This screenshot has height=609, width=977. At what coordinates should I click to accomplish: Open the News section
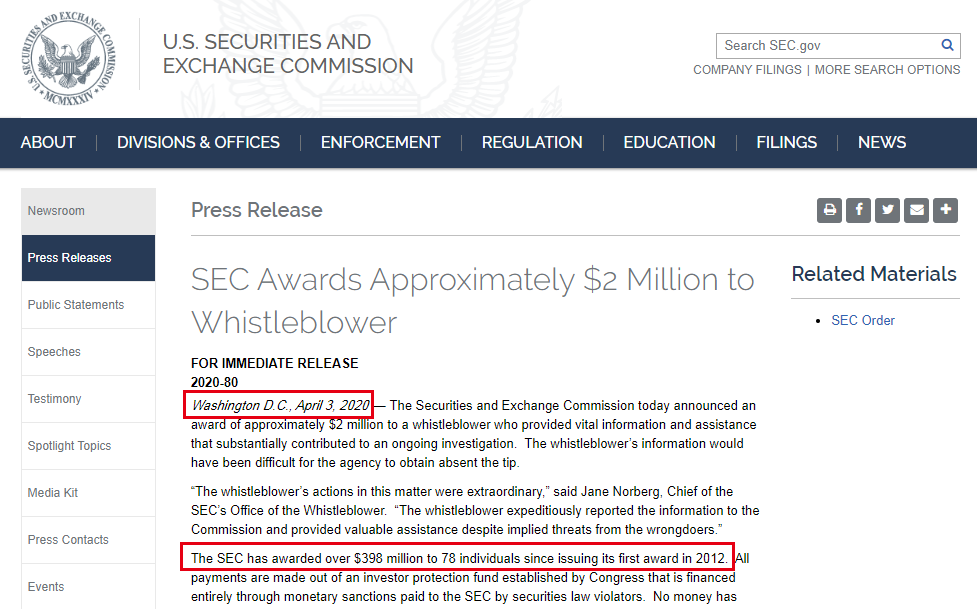coord(882,142)
